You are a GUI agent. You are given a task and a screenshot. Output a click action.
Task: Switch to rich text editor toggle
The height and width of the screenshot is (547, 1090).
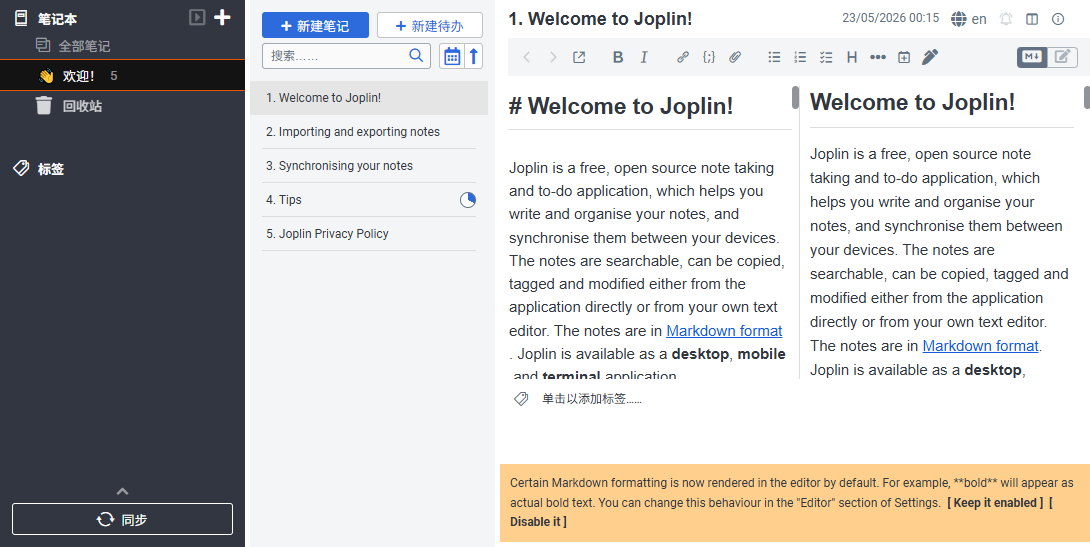coord(1062,57)
